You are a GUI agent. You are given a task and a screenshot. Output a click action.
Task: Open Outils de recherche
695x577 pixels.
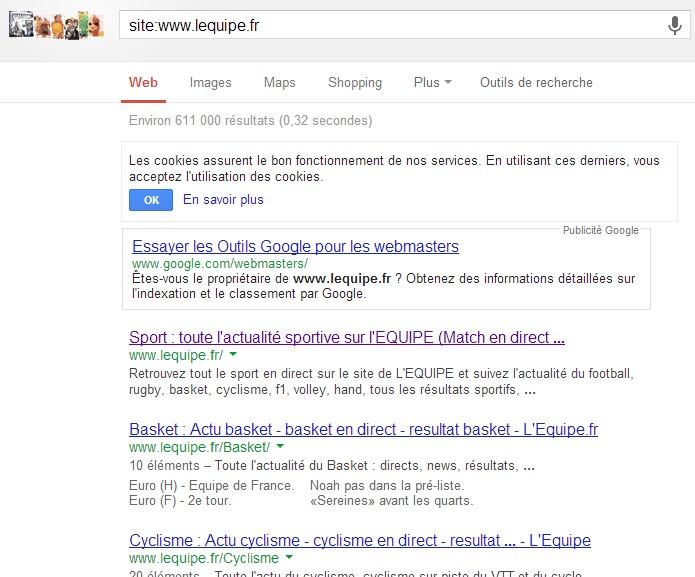pos(536,82)
